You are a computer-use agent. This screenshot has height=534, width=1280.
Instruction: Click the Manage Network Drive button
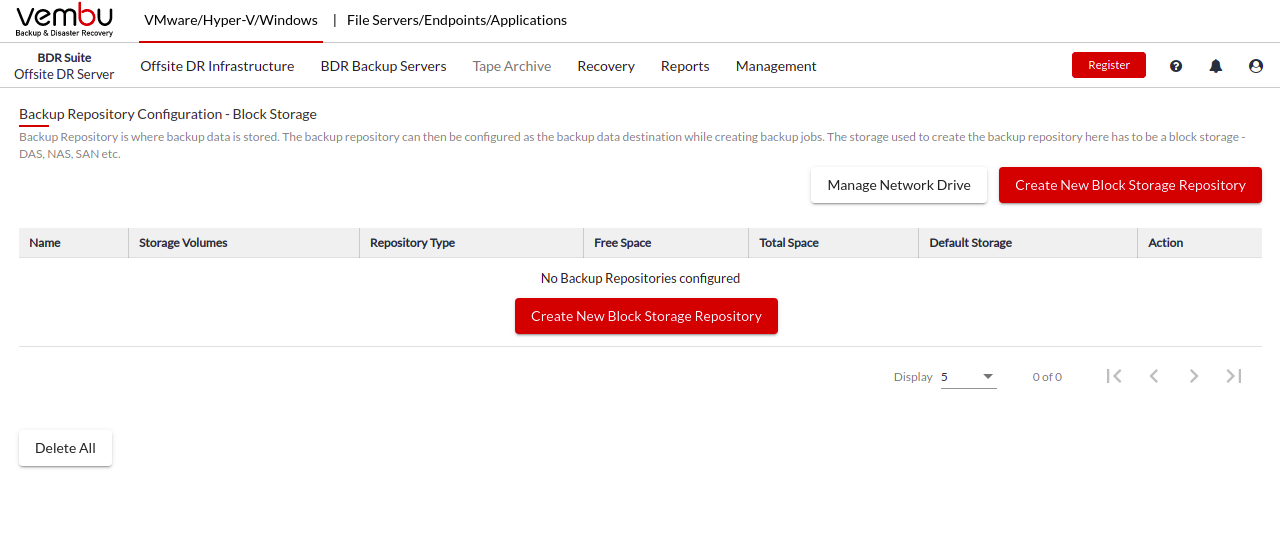pyautogui.click(x=899, y=185)
